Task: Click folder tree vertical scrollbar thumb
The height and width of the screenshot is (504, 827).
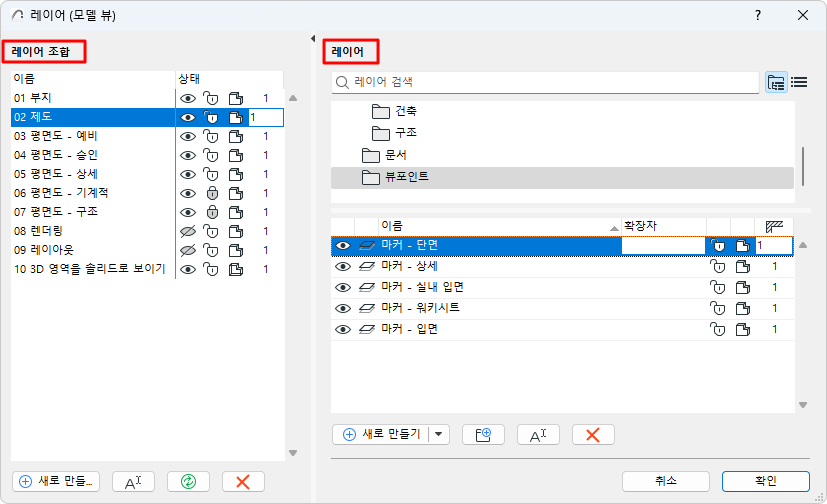Action: [x=803, y=167]
